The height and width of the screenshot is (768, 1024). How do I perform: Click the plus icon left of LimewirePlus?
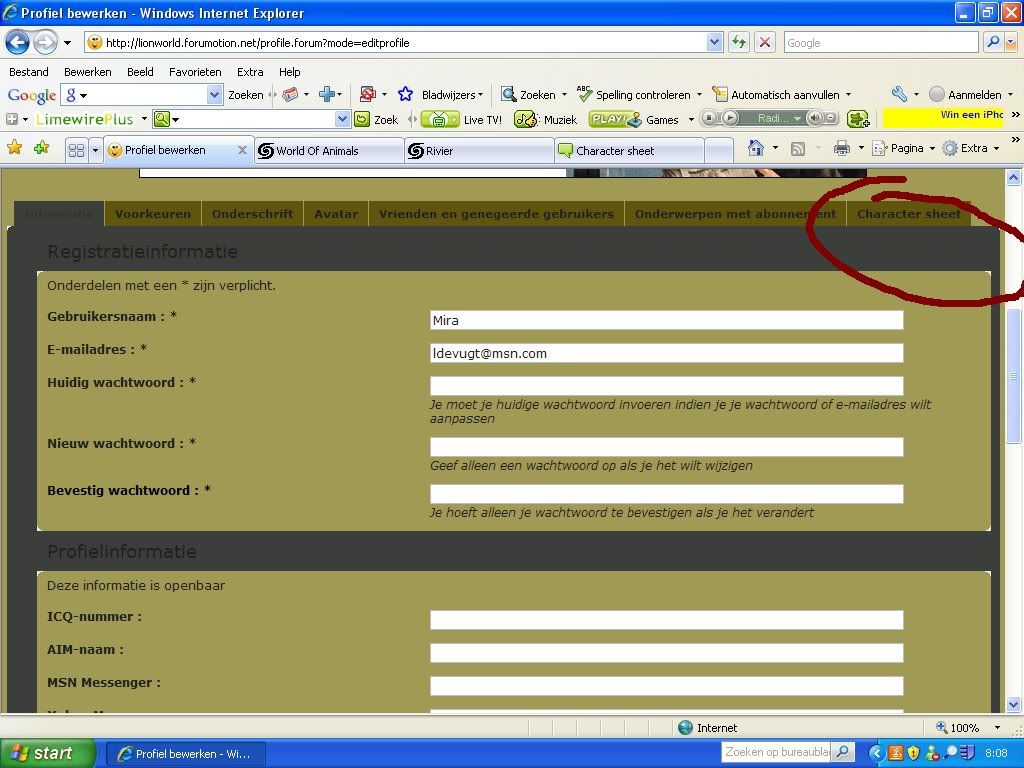click(x=12, y=120)
